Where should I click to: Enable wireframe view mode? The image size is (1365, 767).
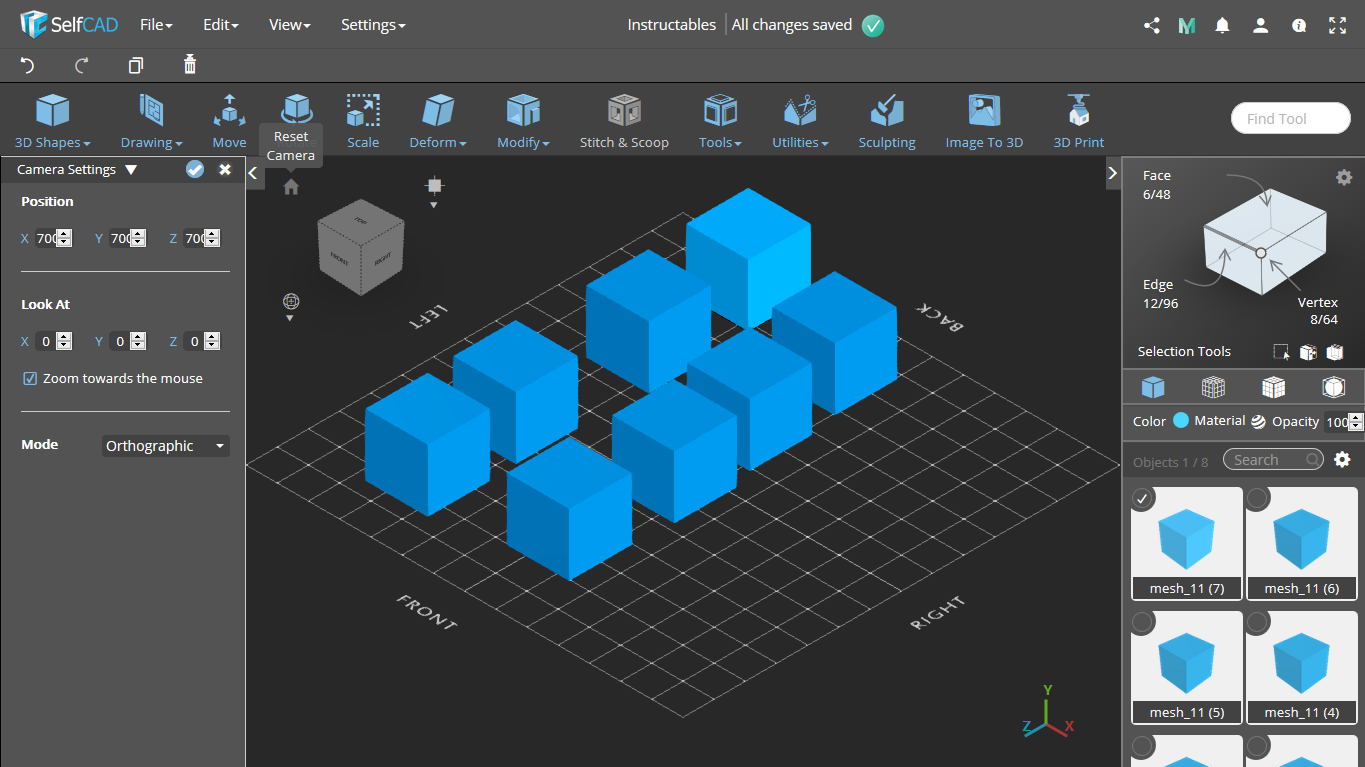point(1213,387)
